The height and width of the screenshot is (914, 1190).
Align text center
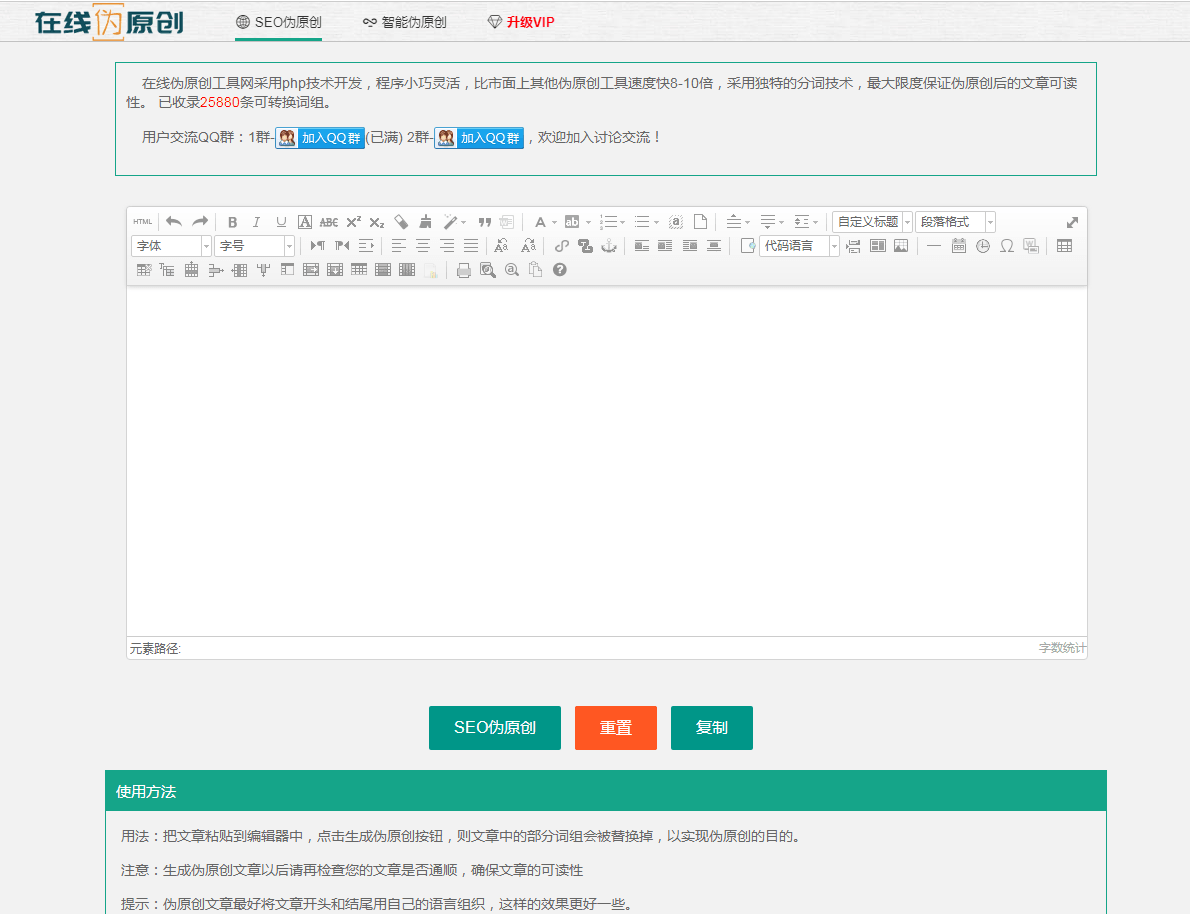[x=423, y=246]
